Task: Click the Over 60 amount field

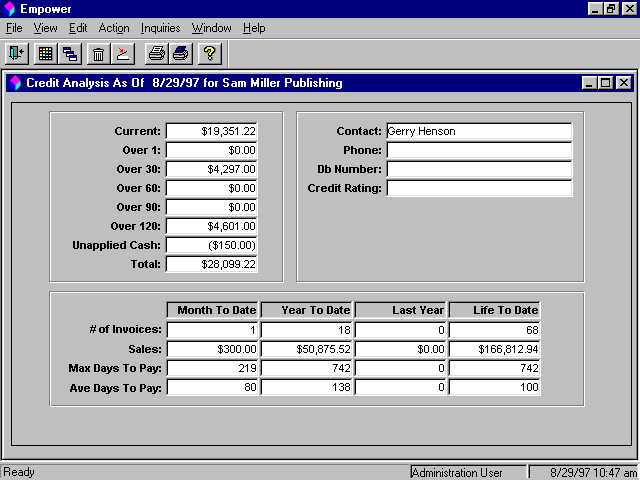Action: point(211,188)
